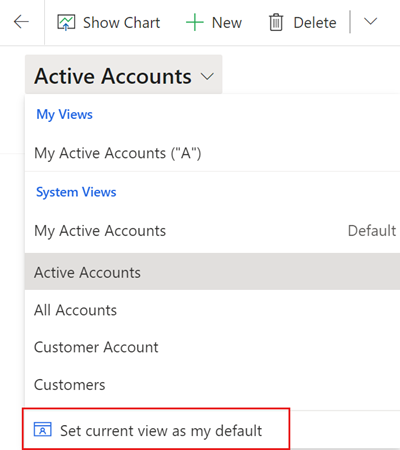Pick the Customer Account view
400x450 pixels.
pos(212,347)
